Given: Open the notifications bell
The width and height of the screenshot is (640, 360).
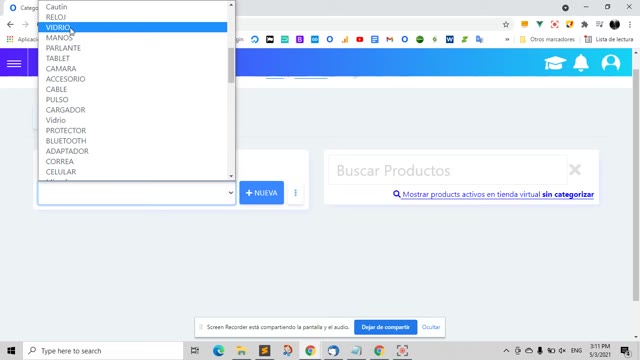Looking at the screenshot, I should pos(581,63).
